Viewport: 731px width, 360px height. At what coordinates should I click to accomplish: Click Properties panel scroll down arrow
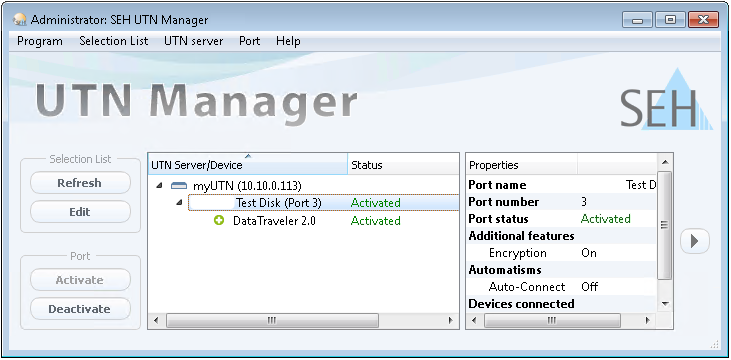pyautogui.click(x=665, y=305)
